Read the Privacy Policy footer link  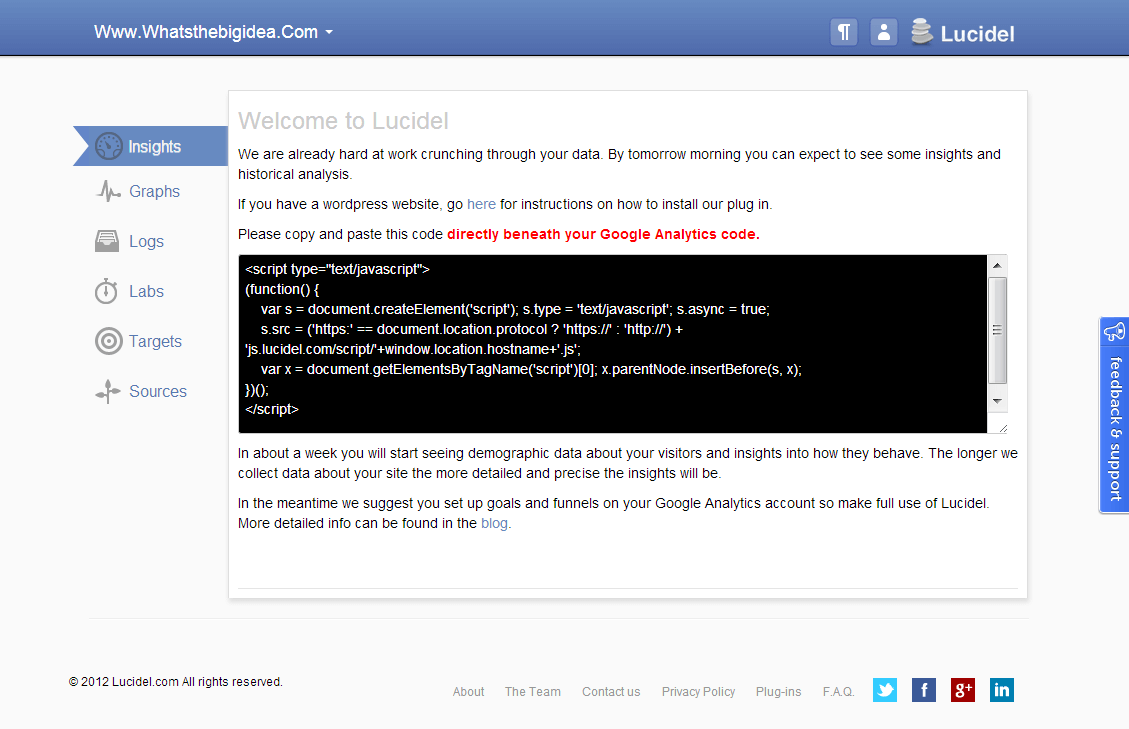pyautogui.click(x=698, y=692)
